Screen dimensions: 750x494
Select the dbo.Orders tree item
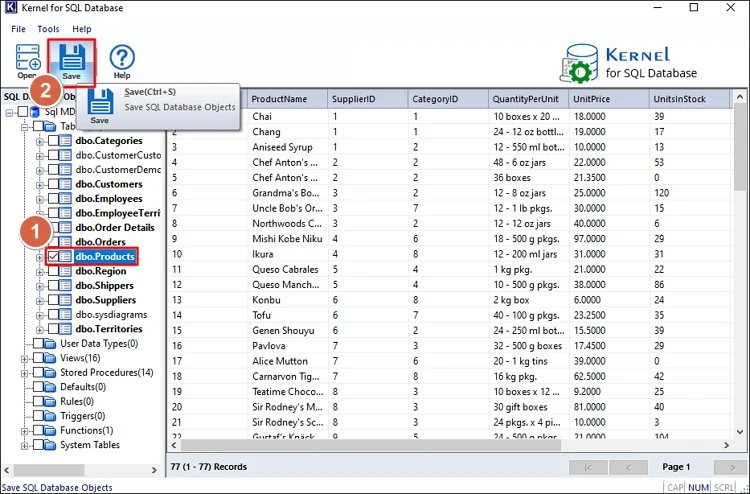coord(100,242)
